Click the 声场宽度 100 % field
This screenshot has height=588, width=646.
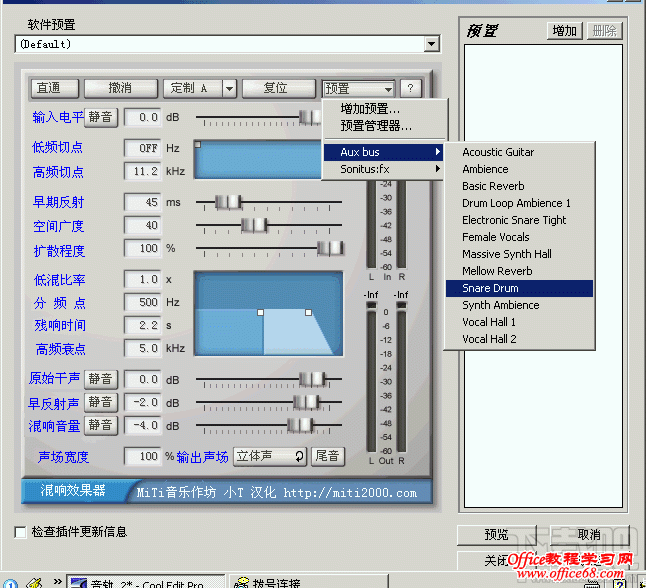(143, 457)
